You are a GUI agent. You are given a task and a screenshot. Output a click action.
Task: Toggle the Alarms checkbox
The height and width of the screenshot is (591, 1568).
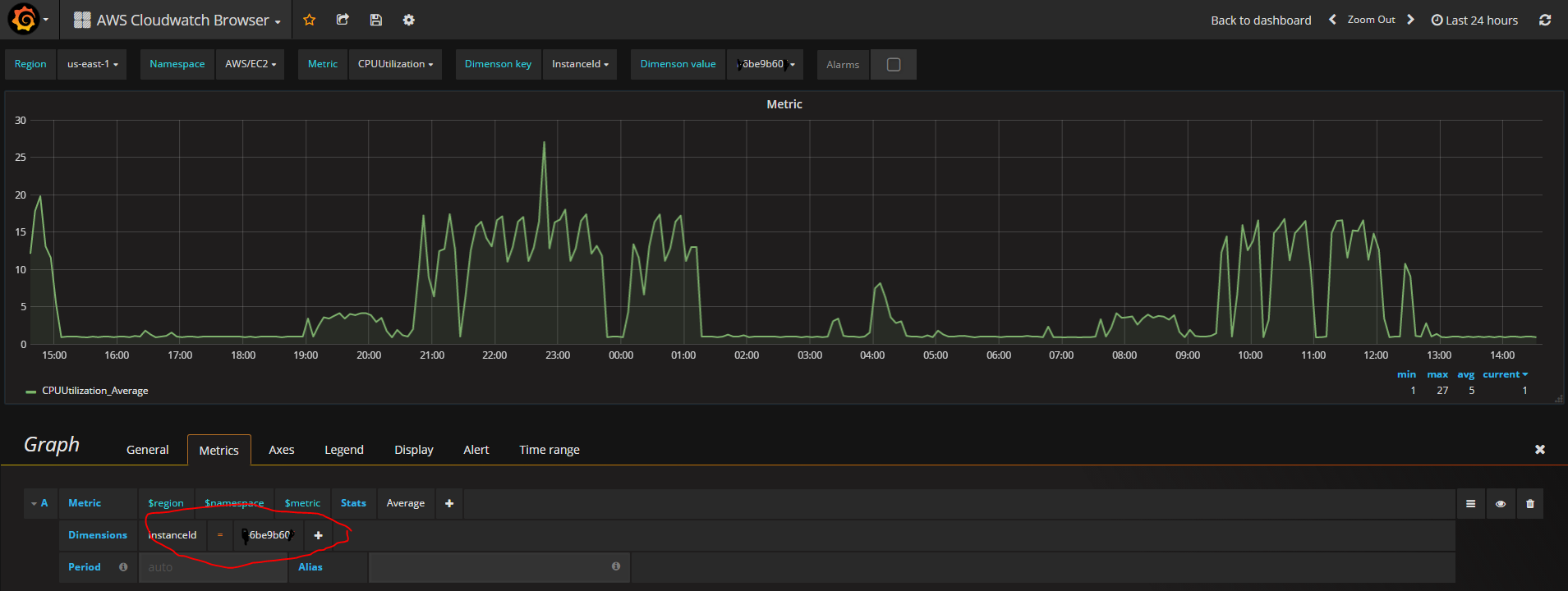pyautogui.click(x=894, y=64)
